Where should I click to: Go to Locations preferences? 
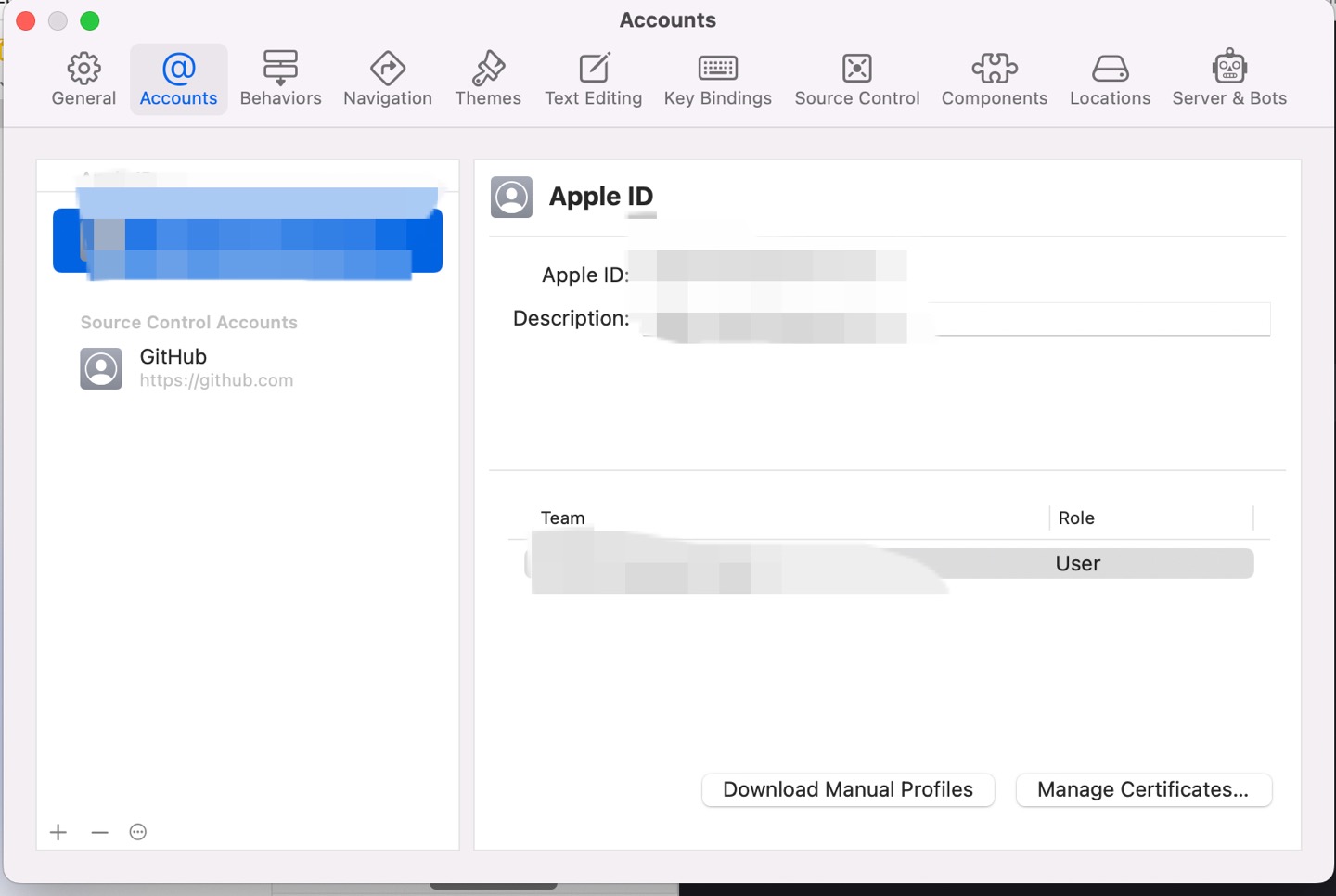click(x=1110, y=80)
